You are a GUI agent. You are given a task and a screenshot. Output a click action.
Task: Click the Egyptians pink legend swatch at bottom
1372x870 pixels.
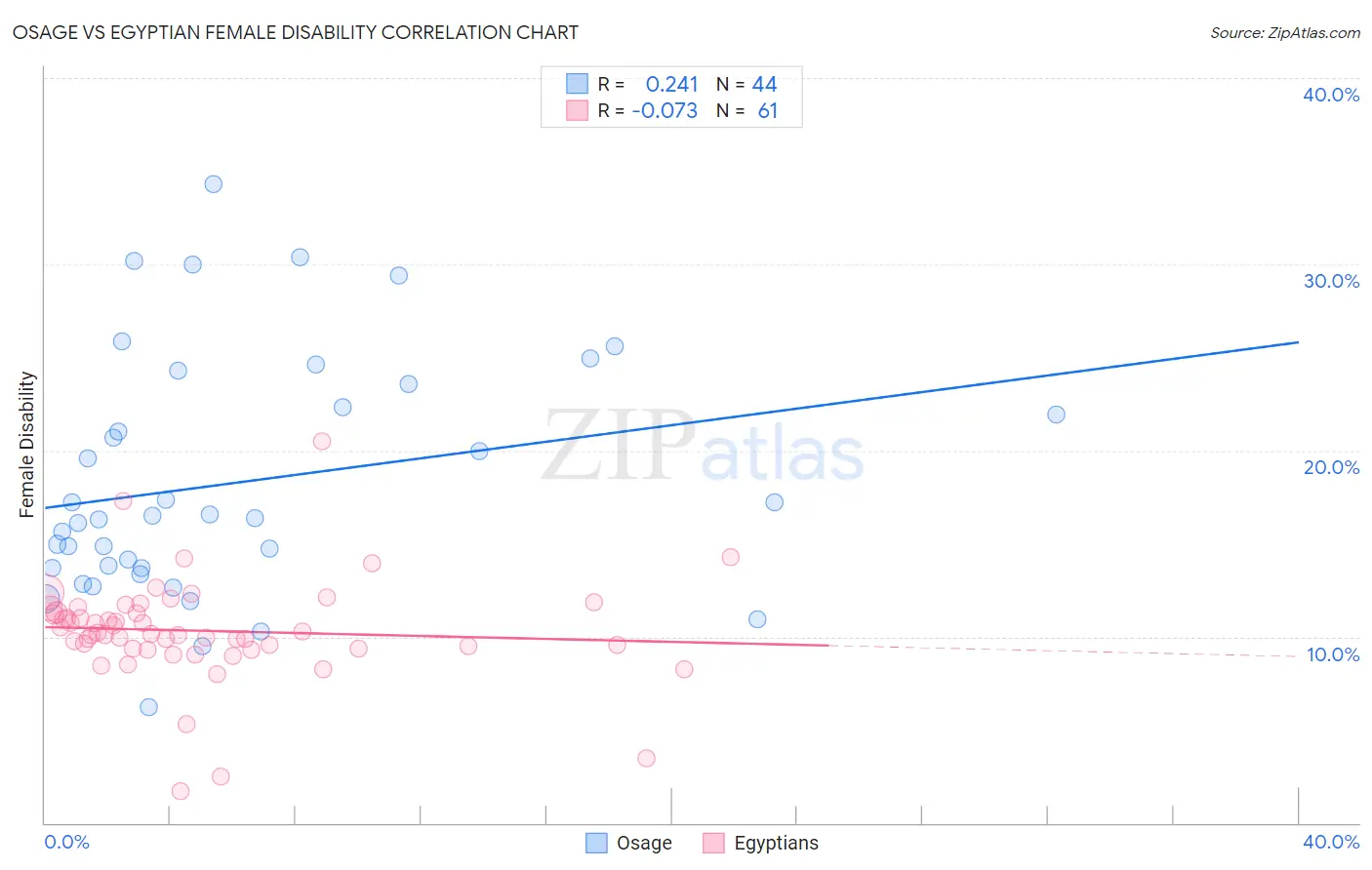click(x=713, y=843)
